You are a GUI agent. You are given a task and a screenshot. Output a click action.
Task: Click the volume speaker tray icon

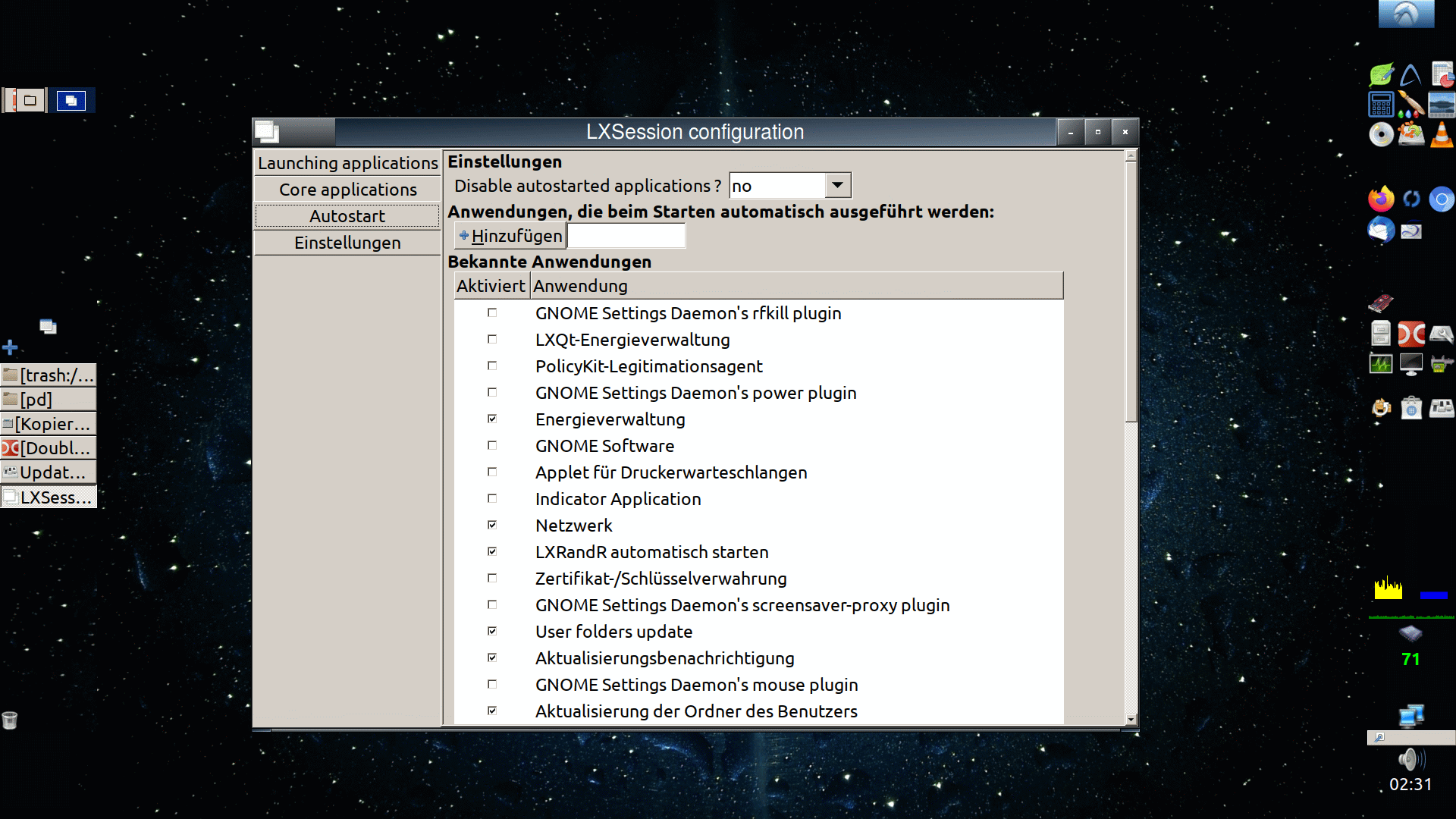(x=1410, y=759)
